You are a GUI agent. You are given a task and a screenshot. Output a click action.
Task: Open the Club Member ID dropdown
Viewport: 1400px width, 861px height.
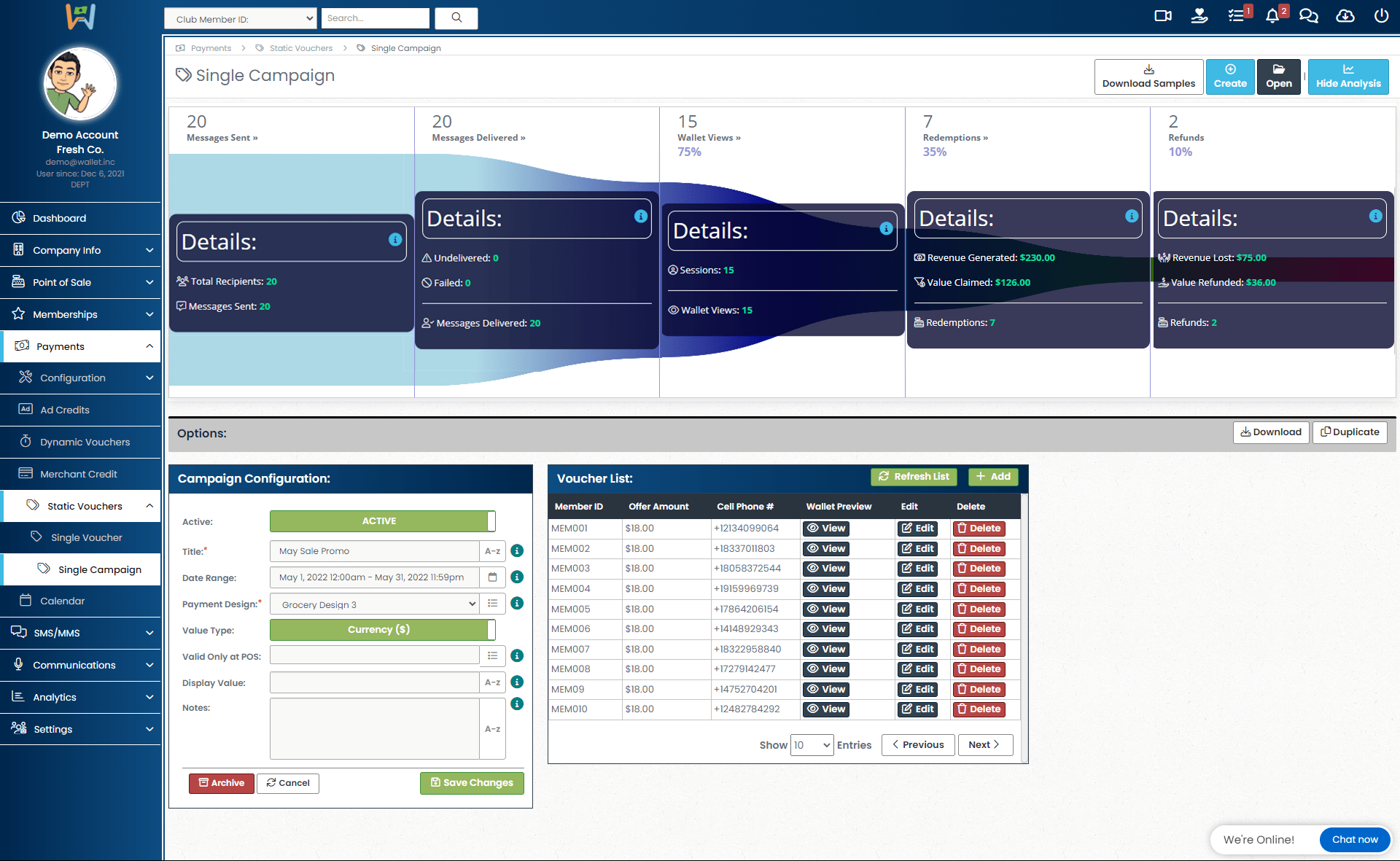tap(240, 19)
